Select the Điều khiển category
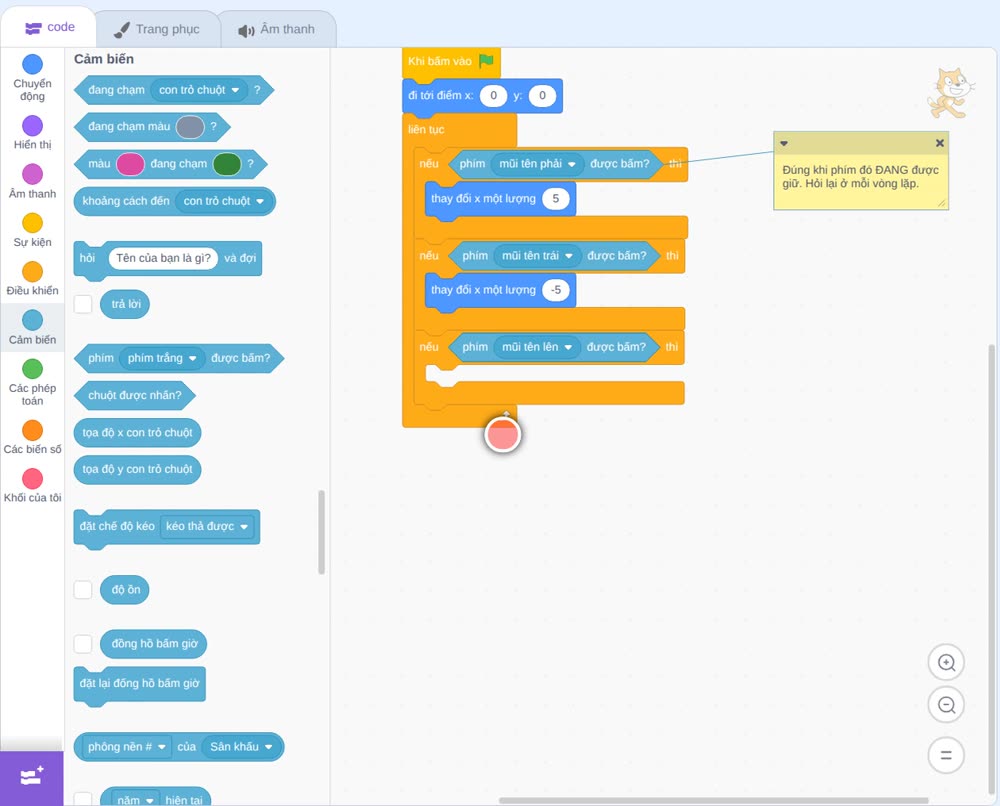 click(32, 279)
